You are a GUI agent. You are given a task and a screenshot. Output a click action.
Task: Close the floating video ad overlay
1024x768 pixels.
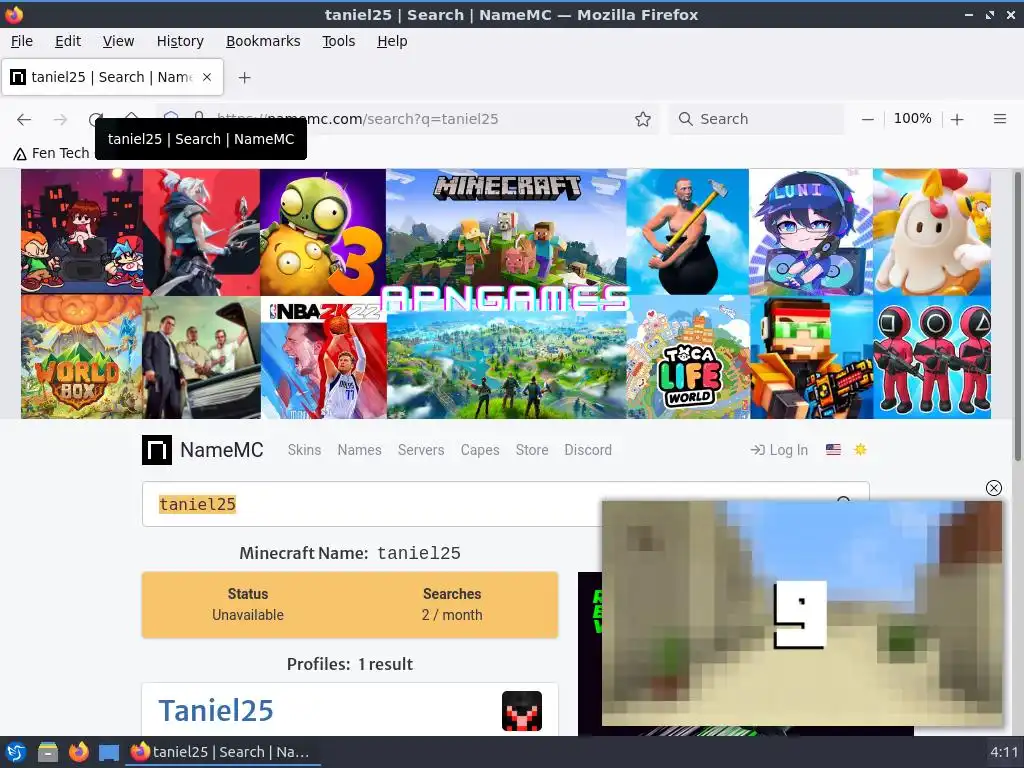point(993,488)
